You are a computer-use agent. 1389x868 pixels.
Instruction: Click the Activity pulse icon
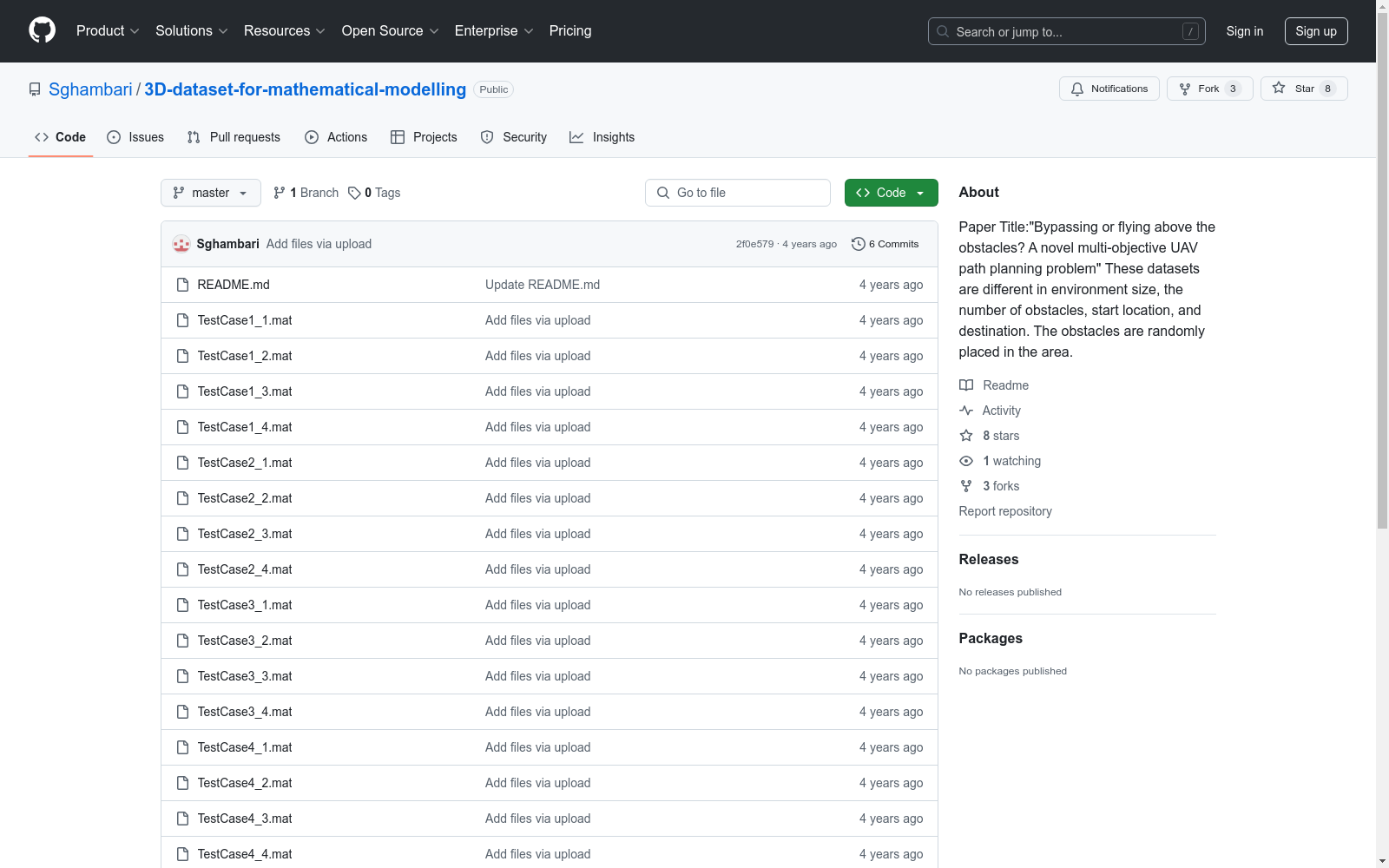[x=966, y=411]
